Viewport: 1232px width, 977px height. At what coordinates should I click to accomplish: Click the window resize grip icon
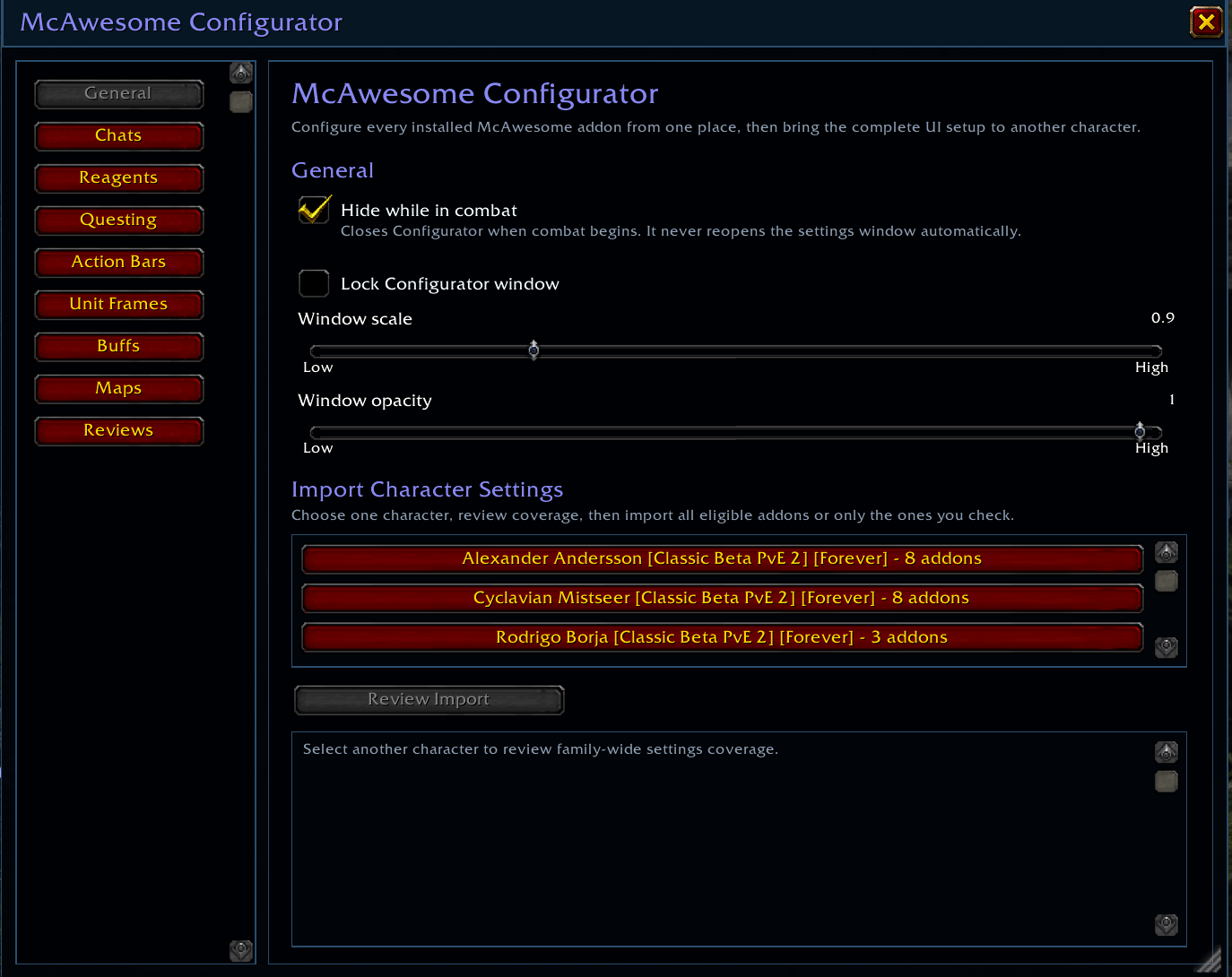point(1209,960)
